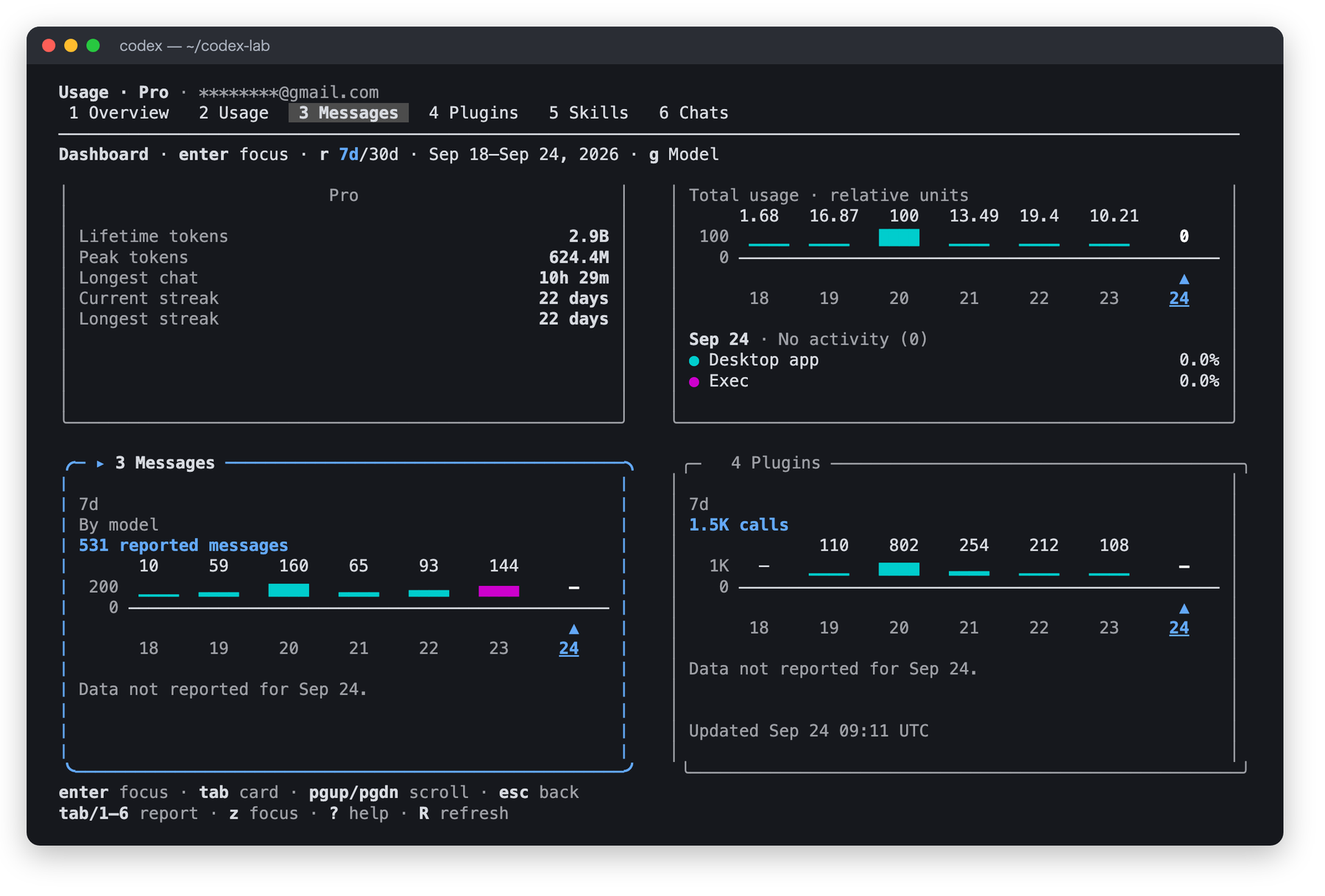Click Sep 24 No activity (0) line
Screen dimensions: 1325x896
point(808,339)
